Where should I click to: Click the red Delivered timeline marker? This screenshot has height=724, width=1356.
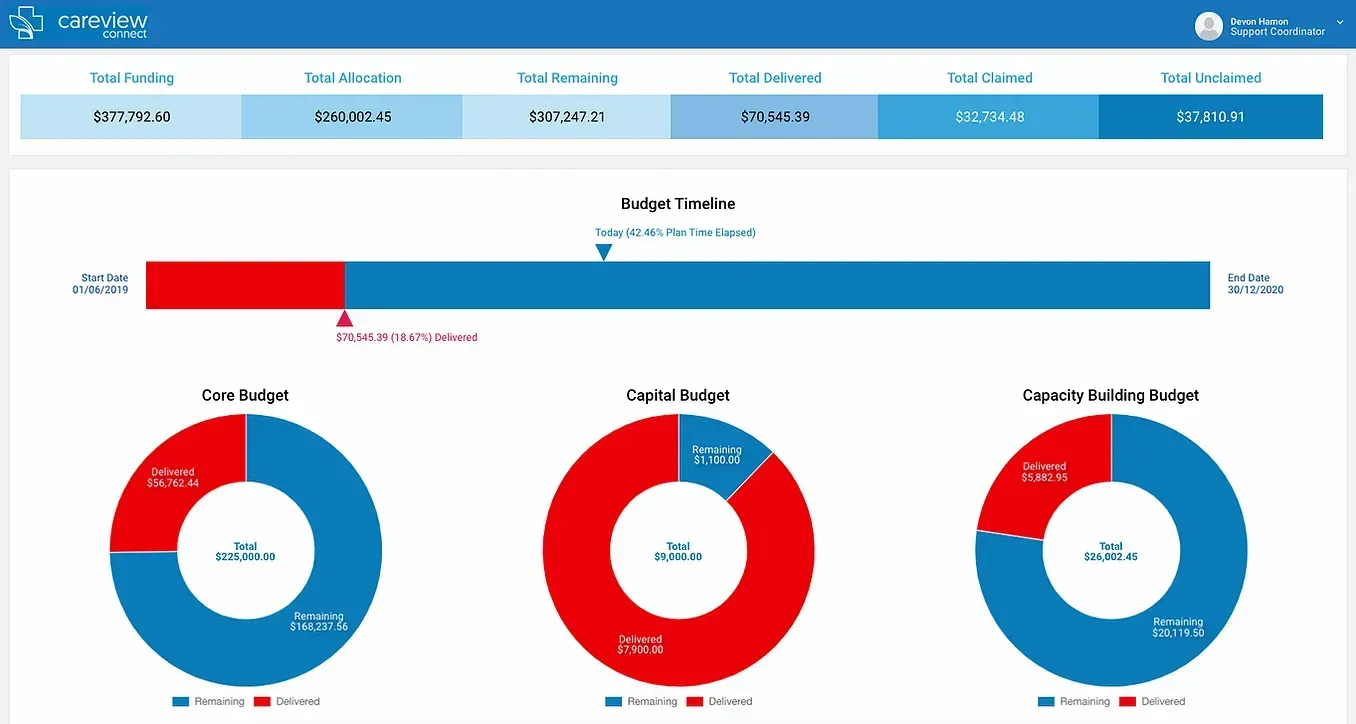(x=345, y=319)
